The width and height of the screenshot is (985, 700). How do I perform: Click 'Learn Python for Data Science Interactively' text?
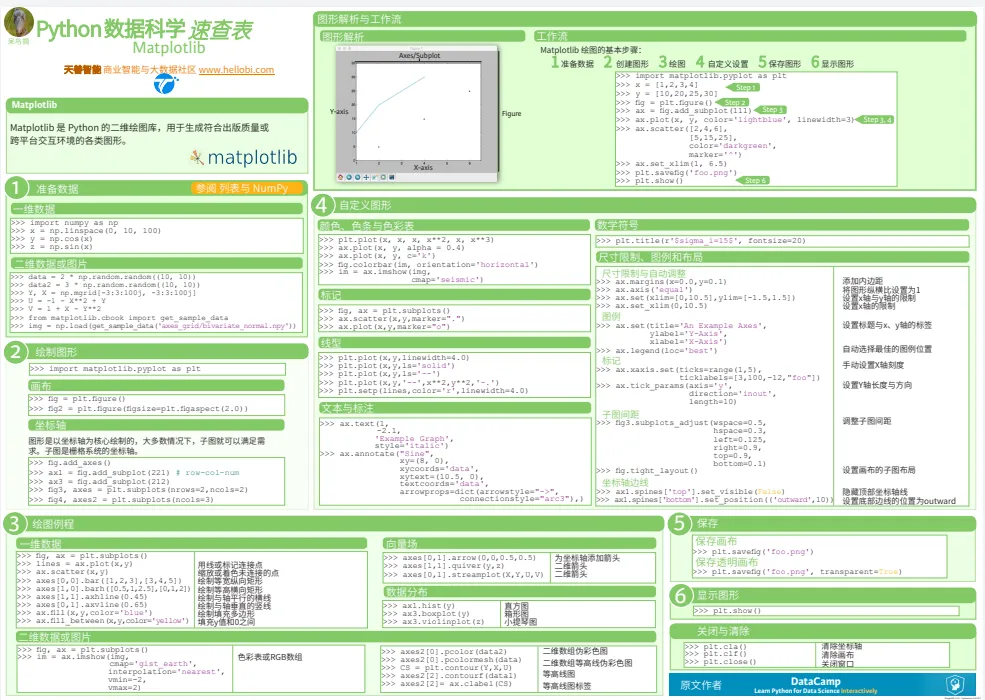coord(815,691)
